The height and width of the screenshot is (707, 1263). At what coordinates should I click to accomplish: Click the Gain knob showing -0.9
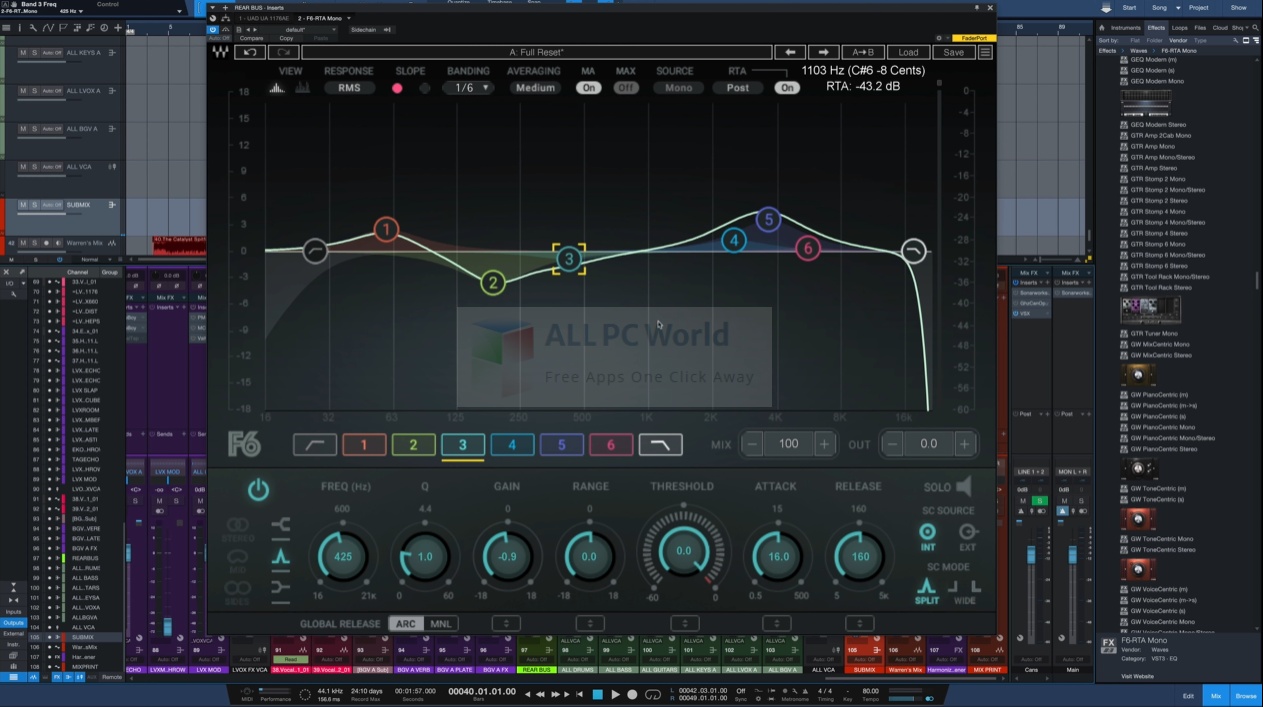[x=507, y=556]
